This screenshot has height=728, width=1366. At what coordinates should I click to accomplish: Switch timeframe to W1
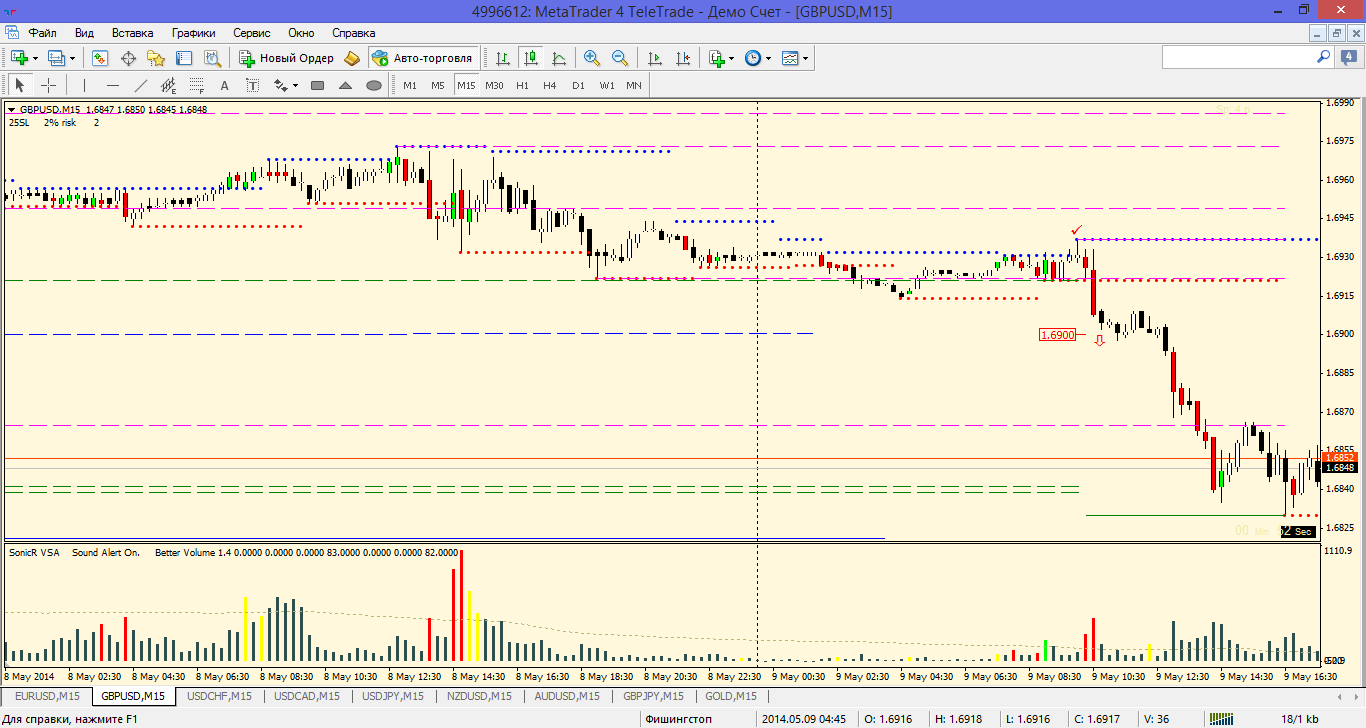pyautogui.click(x=607, y=85)
